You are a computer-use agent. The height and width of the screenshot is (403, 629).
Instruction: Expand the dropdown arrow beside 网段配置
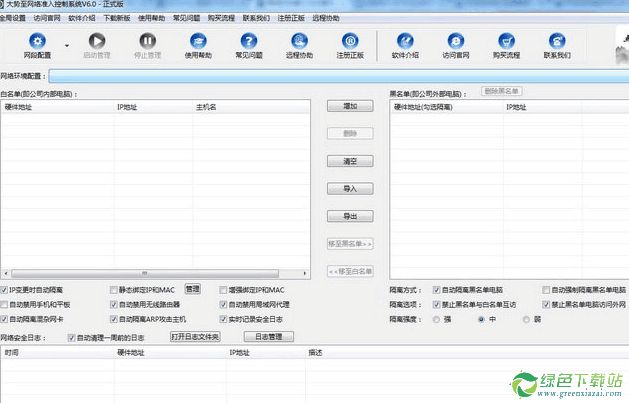click(67, 45)
